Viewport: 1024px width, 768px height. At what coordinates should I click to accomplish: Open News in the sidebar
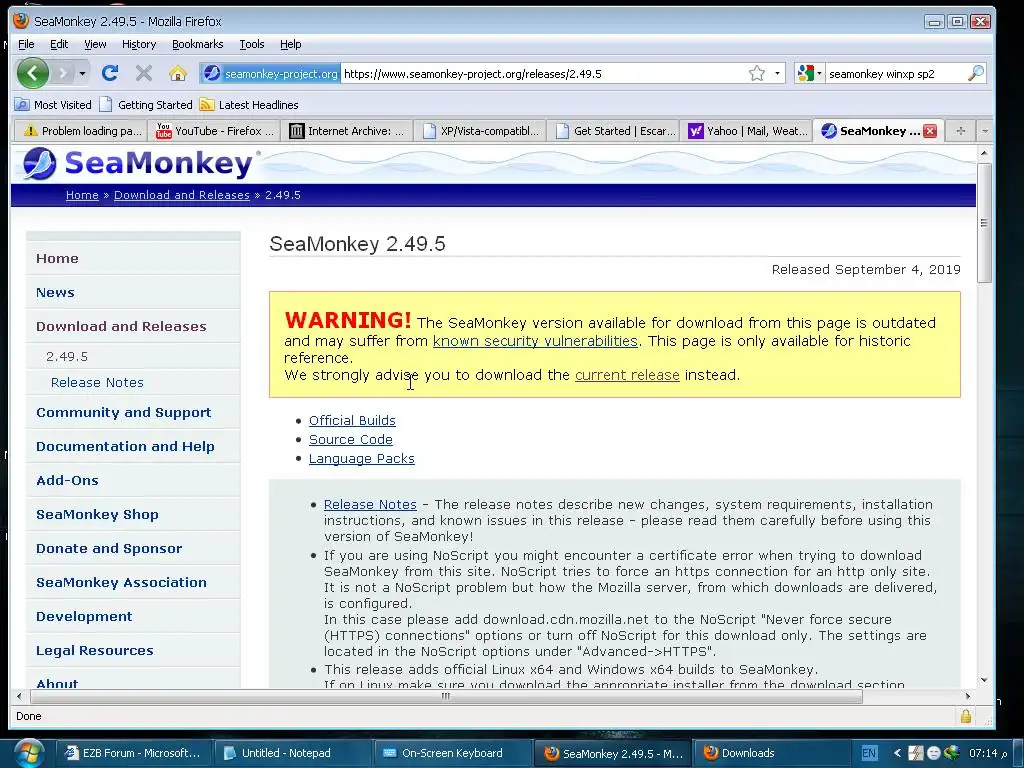tap(55, 293)
